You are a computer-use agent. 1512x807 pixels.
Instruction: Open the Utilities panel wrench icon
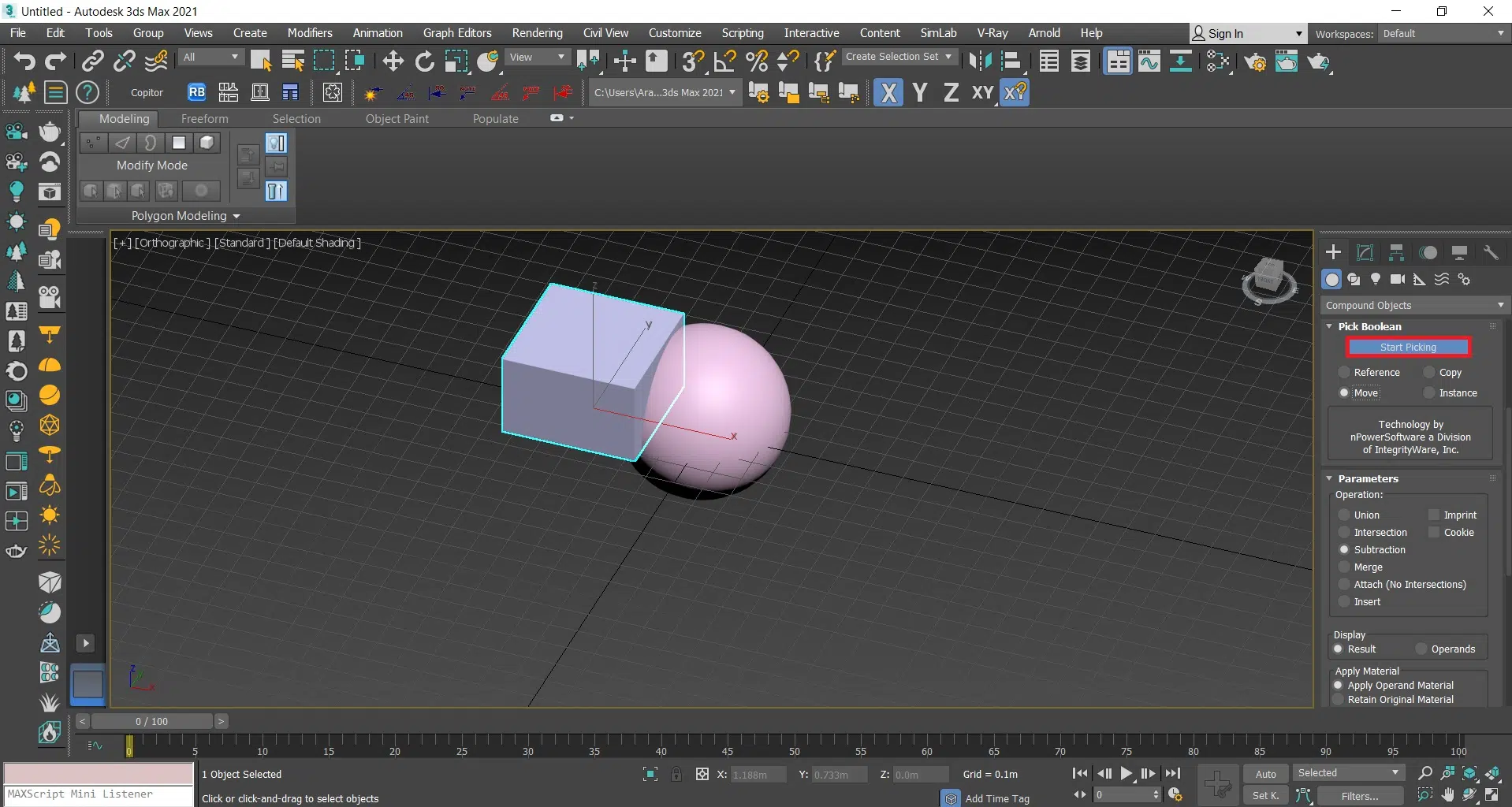1491,252
